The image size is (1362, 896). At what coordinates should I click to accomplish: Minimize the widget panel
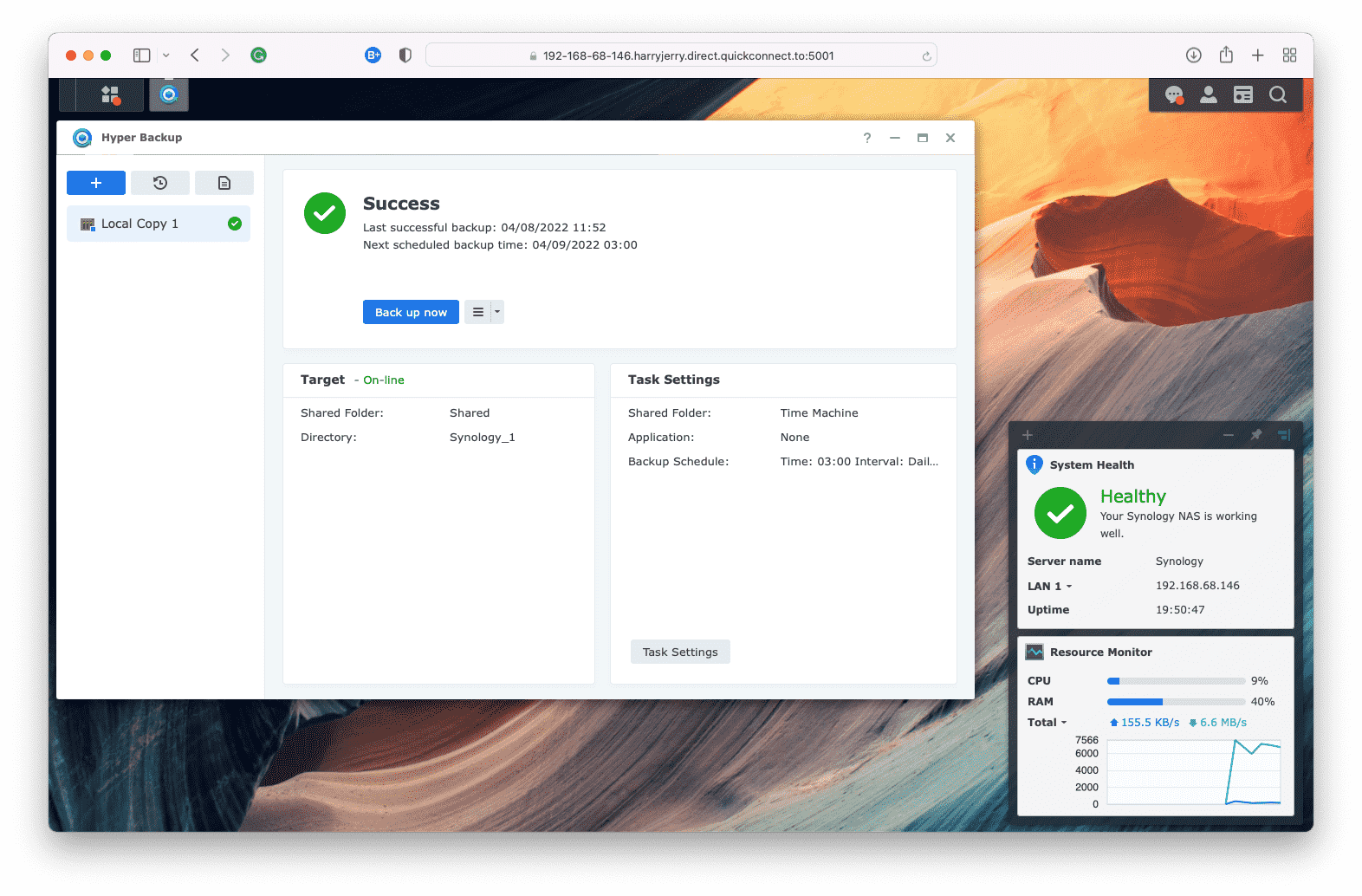(1229, 435)
